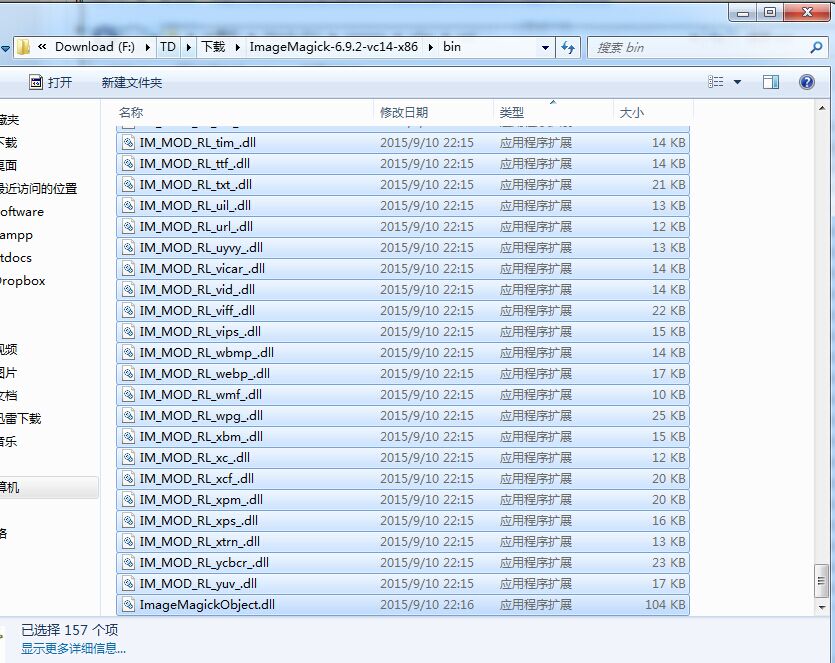
Task: Click the 104 KB size cell
Action: point(665,604)
